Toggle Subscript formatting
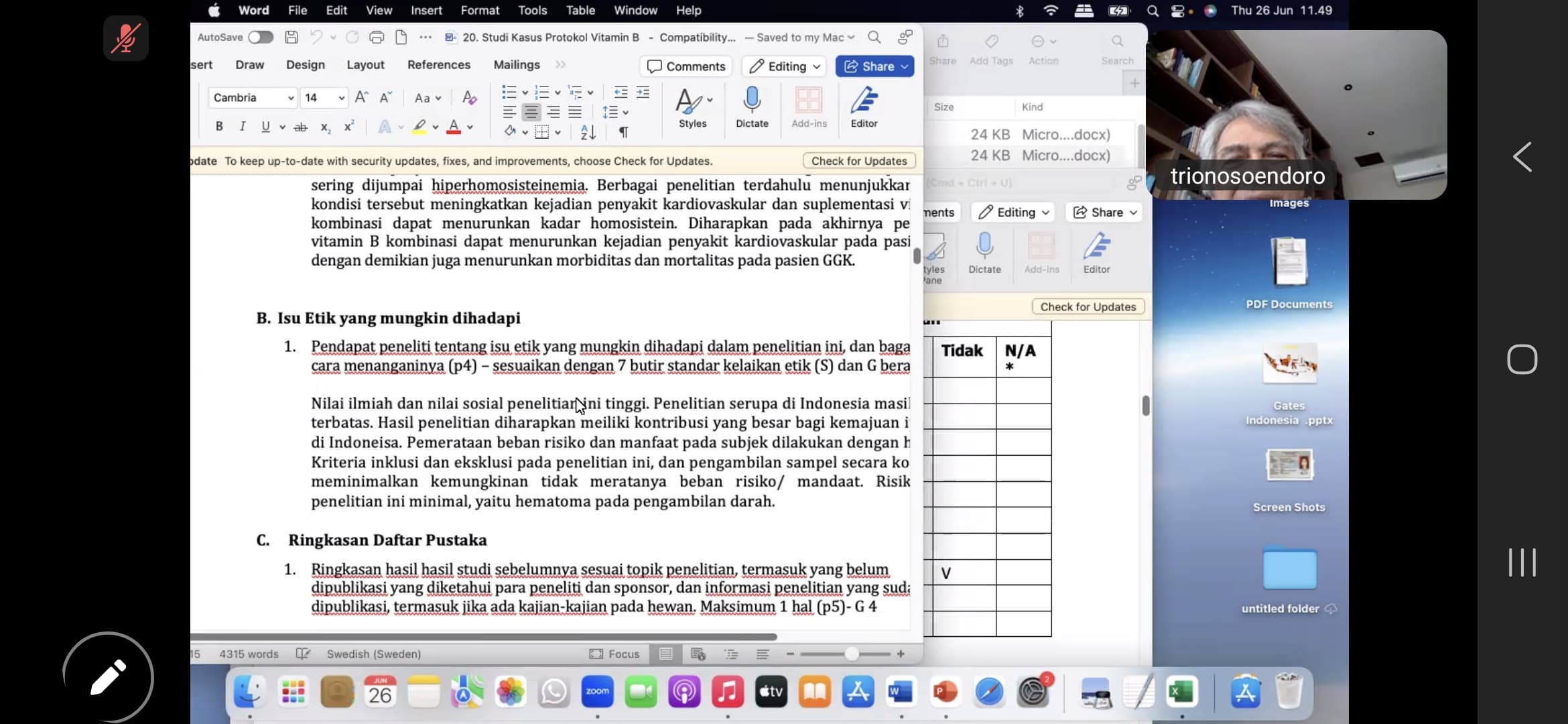This screenshot has width=1568, height=724. [326, 127]
